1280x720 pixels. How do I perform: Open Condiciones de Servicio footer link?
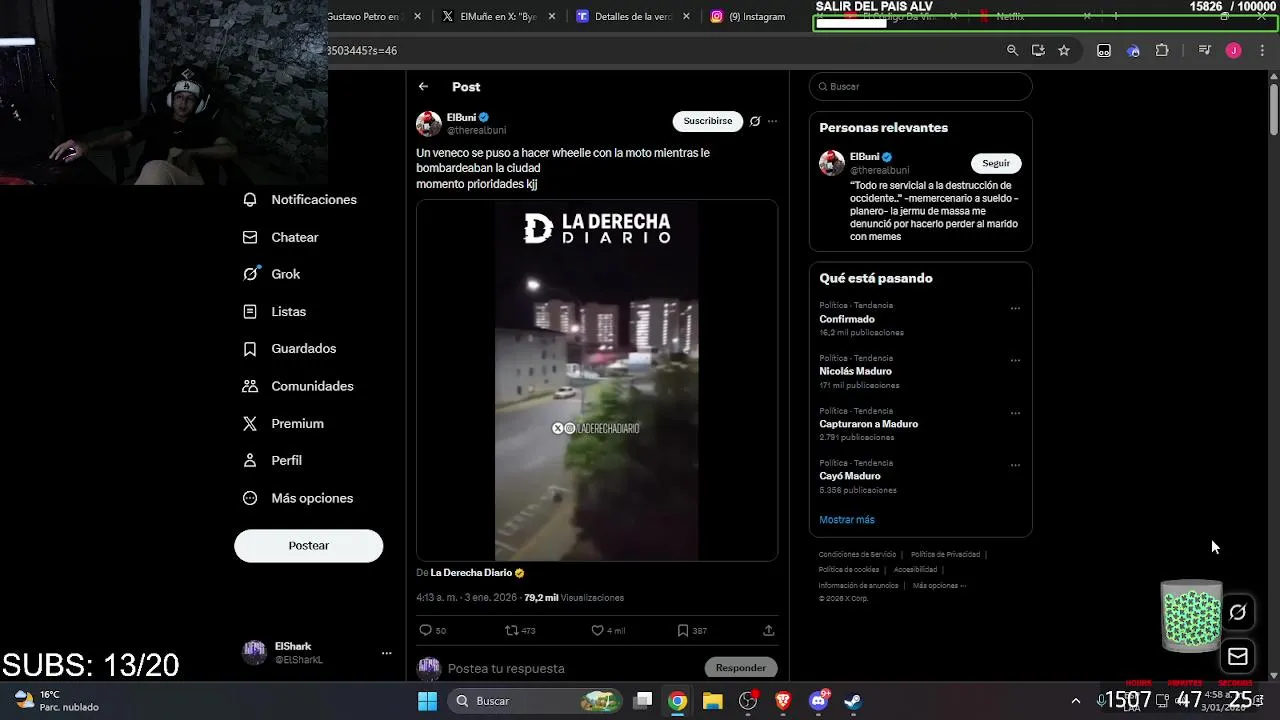click(857, 554)
